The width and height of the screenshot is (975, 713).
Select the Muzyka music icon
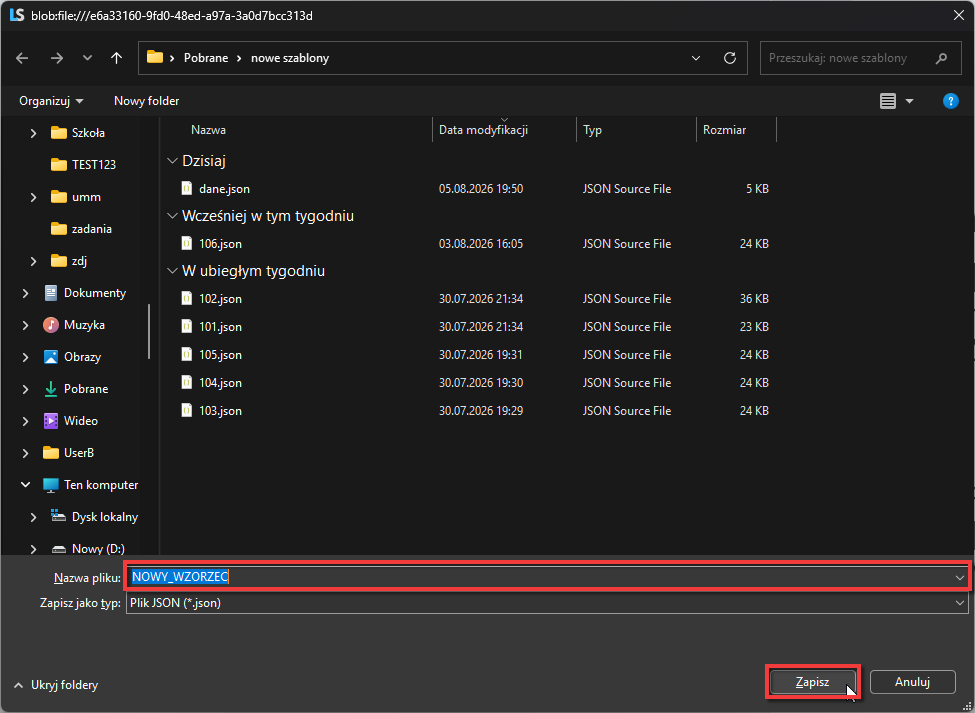(x=50, y=324)
